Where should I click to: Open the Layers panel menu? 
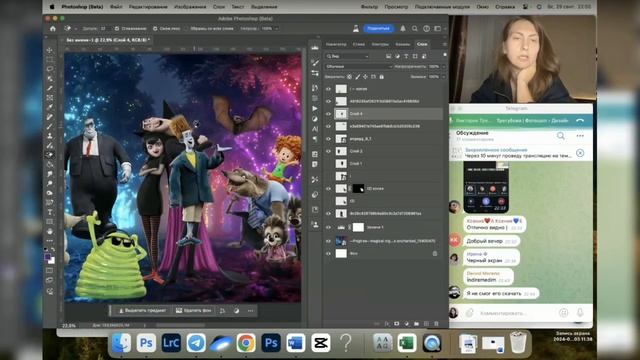pos(444,44)
